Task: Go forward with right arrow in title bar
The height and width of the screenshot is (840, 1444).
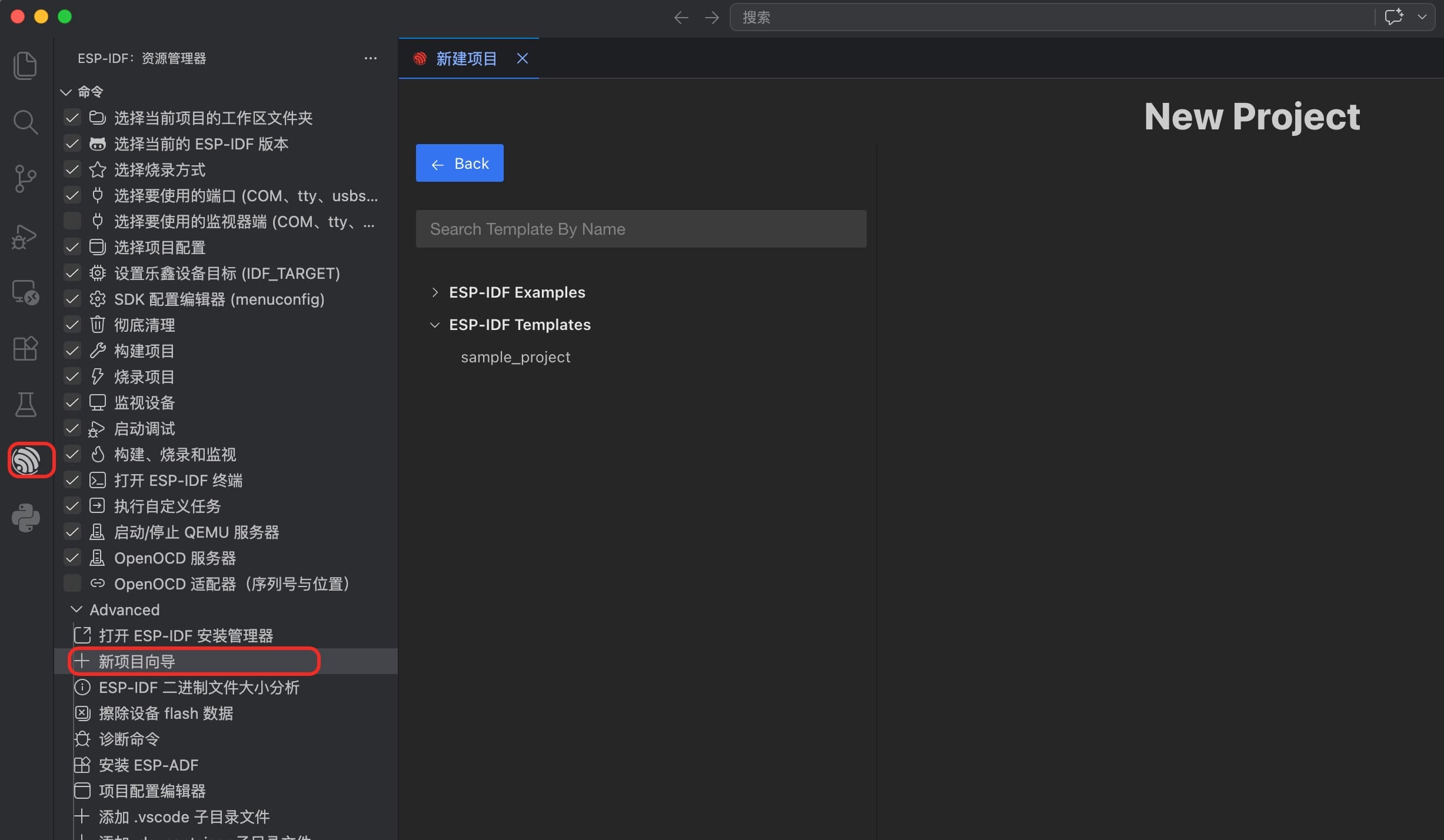Action: [712, 18]
